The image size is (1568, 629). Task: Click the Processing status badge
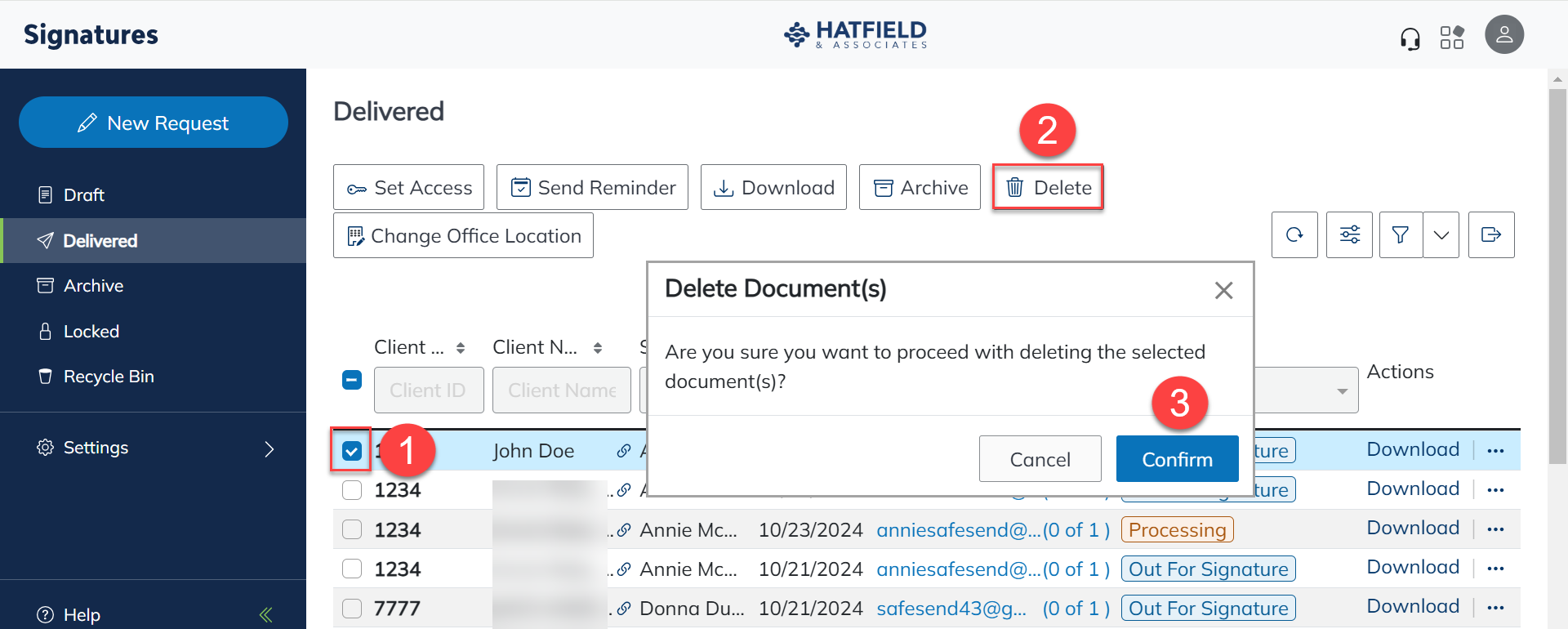click(x=1177, y=530)
